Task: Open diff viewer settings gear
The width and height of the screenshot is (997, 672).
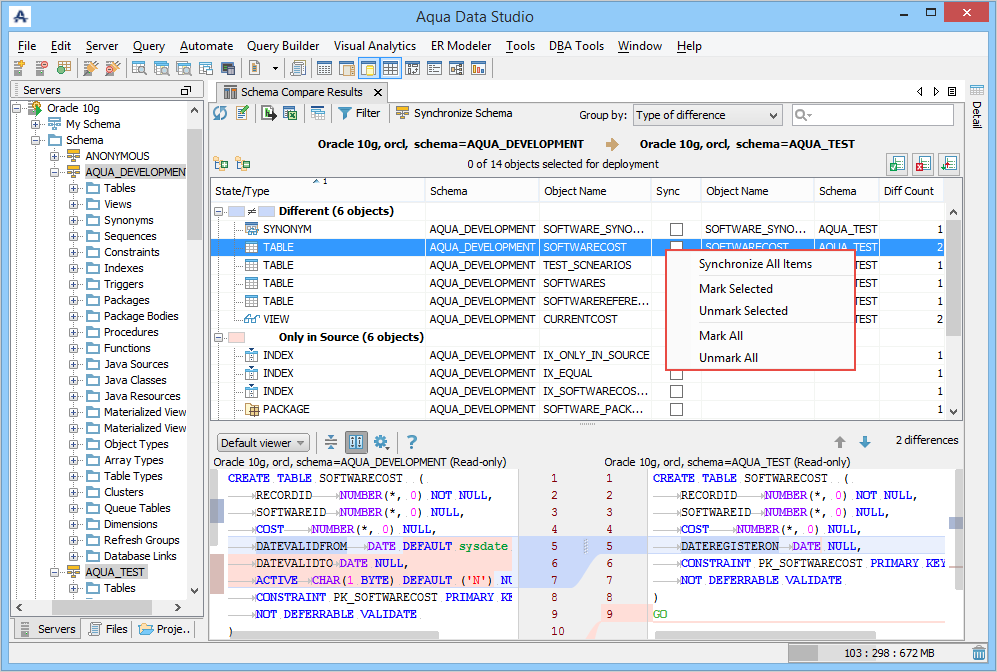Action: [380, 442]
